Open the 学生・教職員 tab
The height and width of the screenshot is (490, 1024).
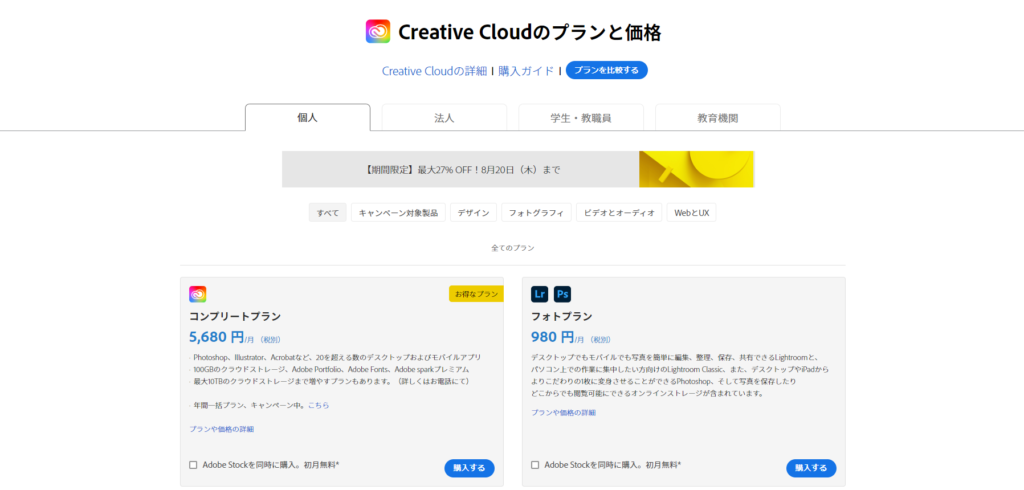click(x=581, y=118)
